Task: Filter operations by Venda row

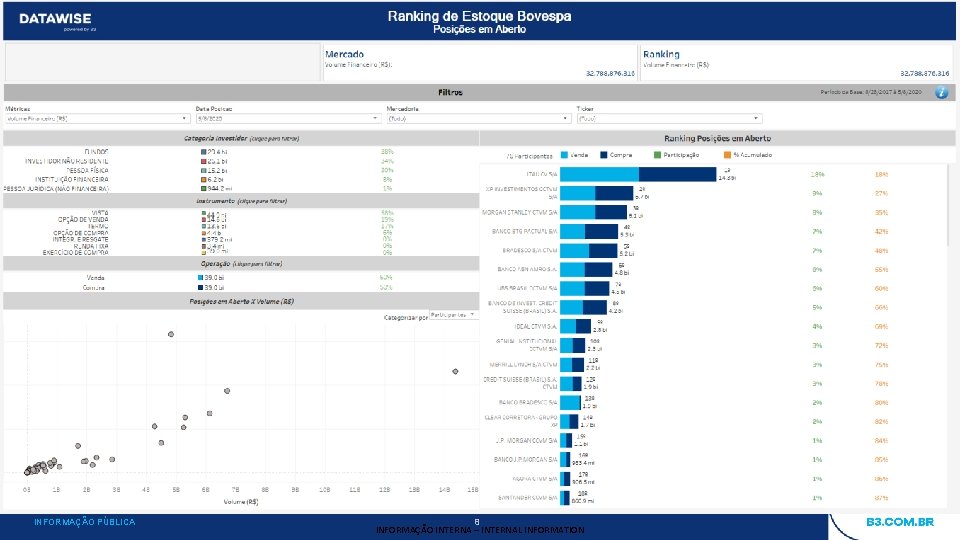Action: 95,278
